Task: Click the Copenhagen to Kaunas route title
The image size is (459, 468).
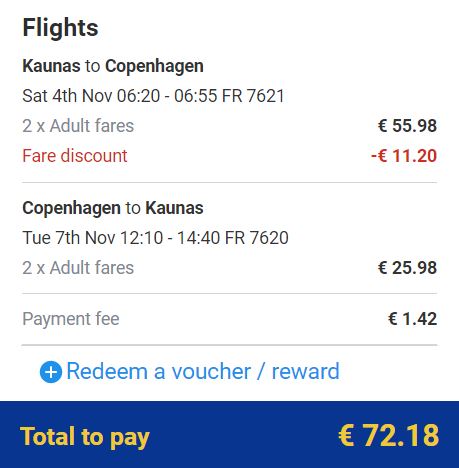Action: (x=113, y=208)
